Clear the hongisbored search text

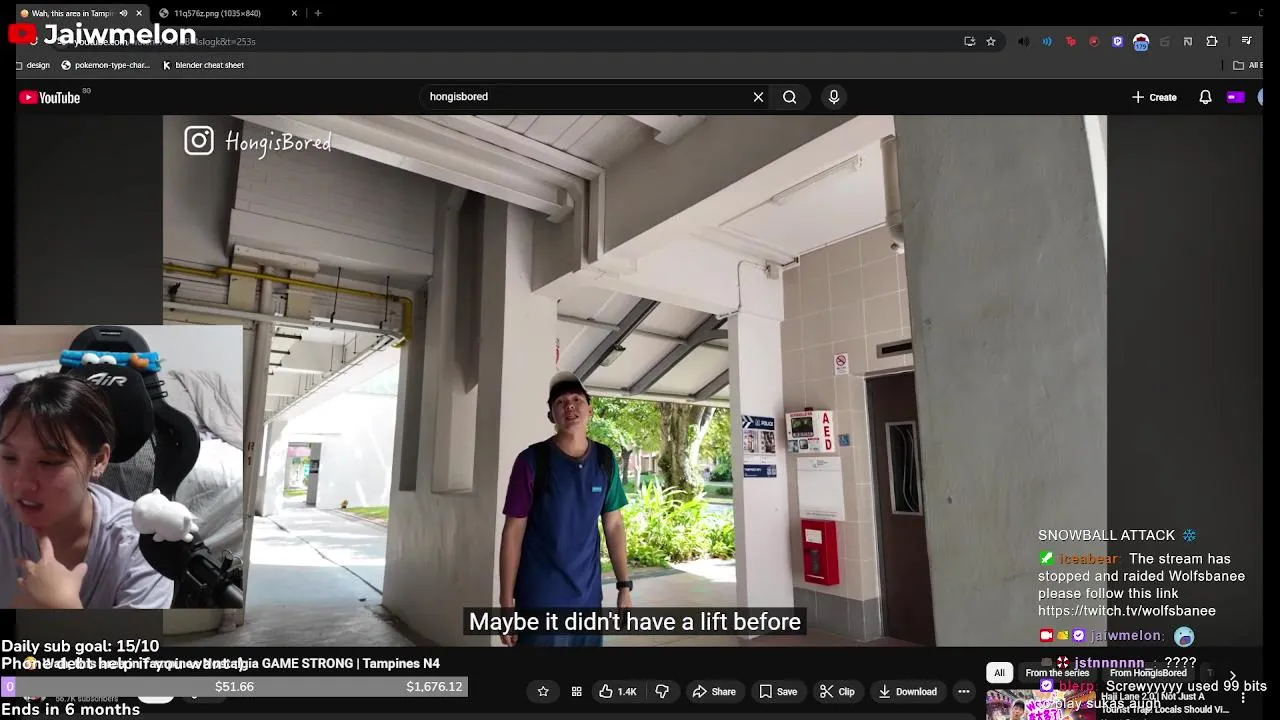click(x=758, y=97)
